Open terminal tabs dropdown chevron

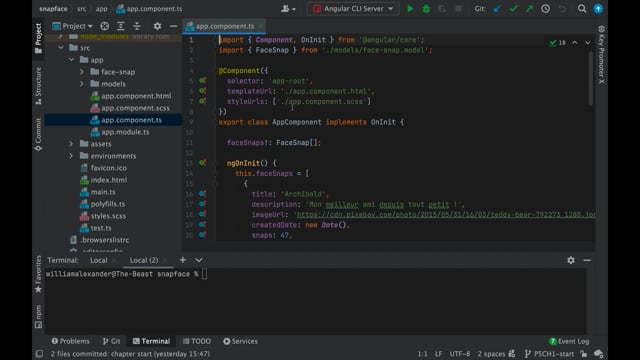[199, 260]
